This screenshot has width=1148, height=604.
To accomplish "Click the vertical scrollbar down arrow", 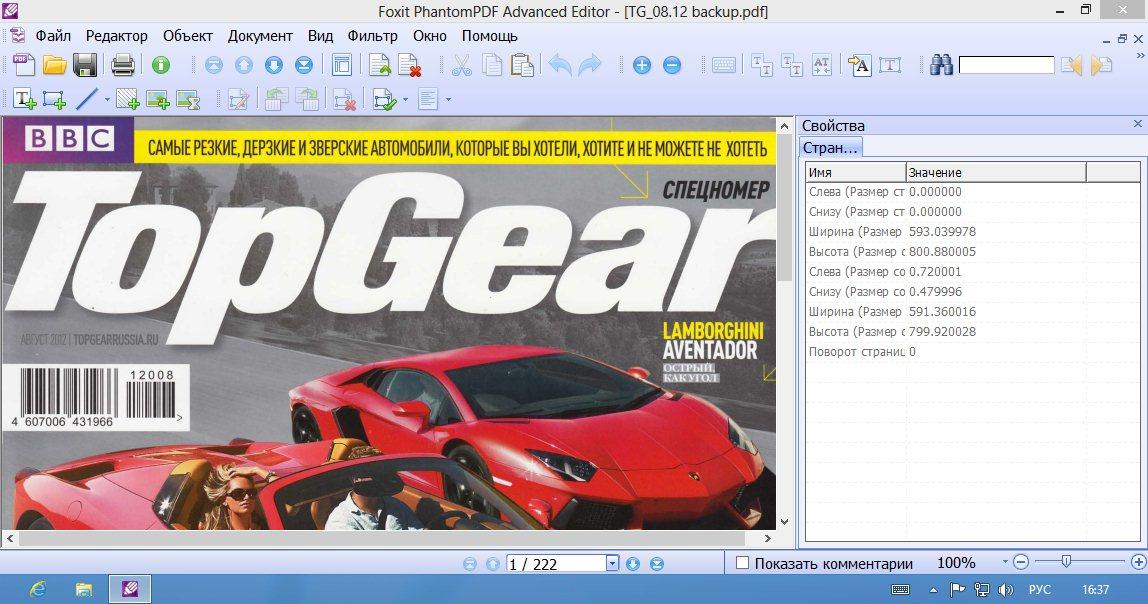I will click(784, 522).
